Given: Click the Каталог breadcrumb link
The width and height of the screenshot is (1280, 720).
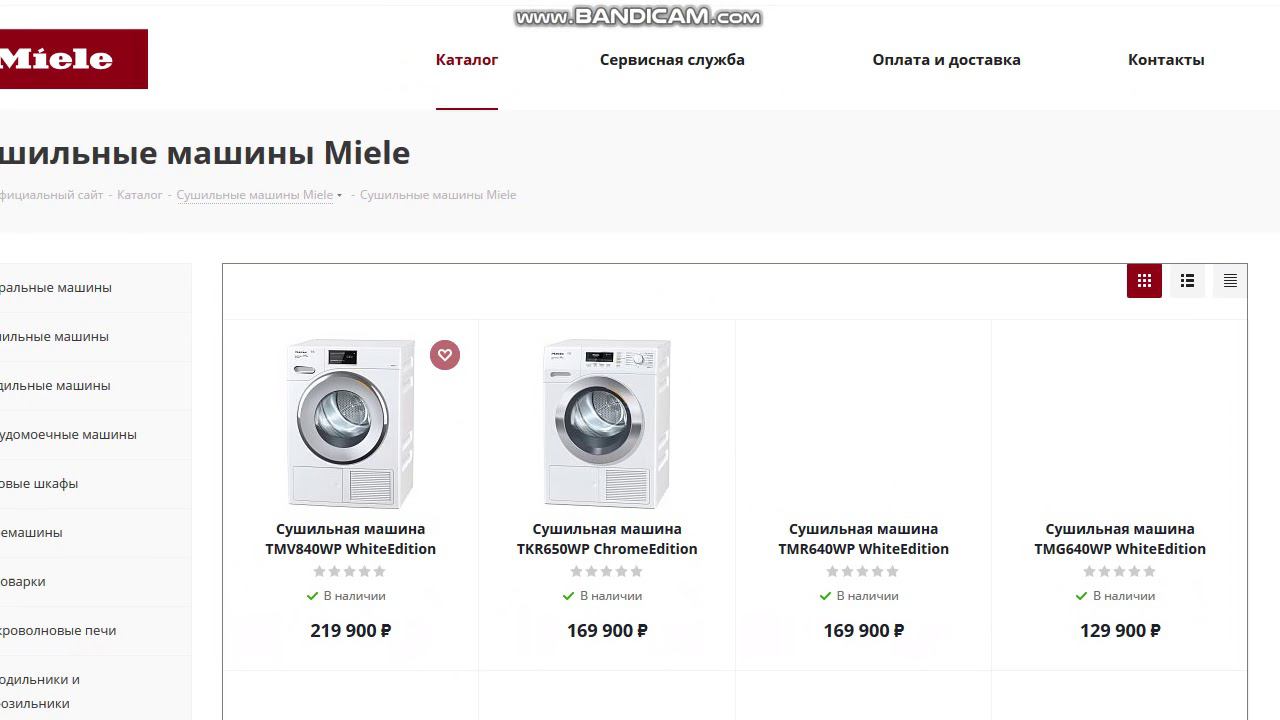Looking at the screenshot, I should (139, 195).
